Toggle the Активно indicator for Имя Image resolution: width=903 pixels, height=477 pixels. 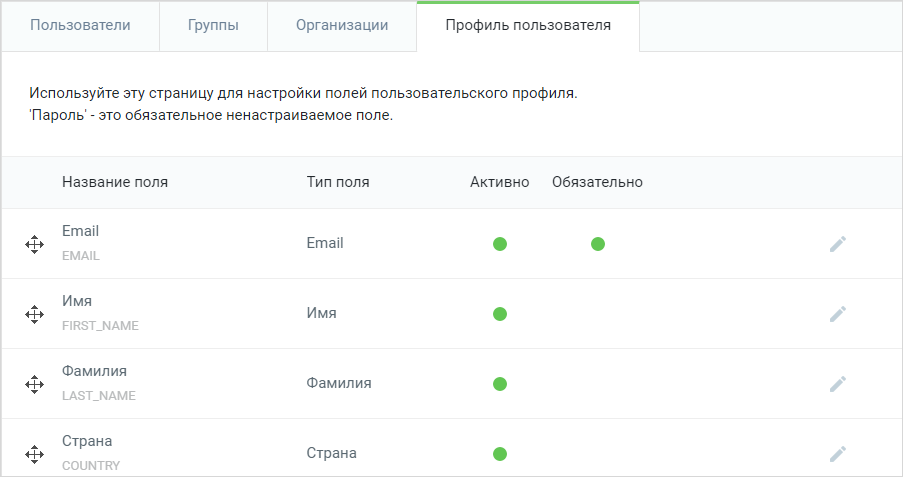(x=500, y=314)
